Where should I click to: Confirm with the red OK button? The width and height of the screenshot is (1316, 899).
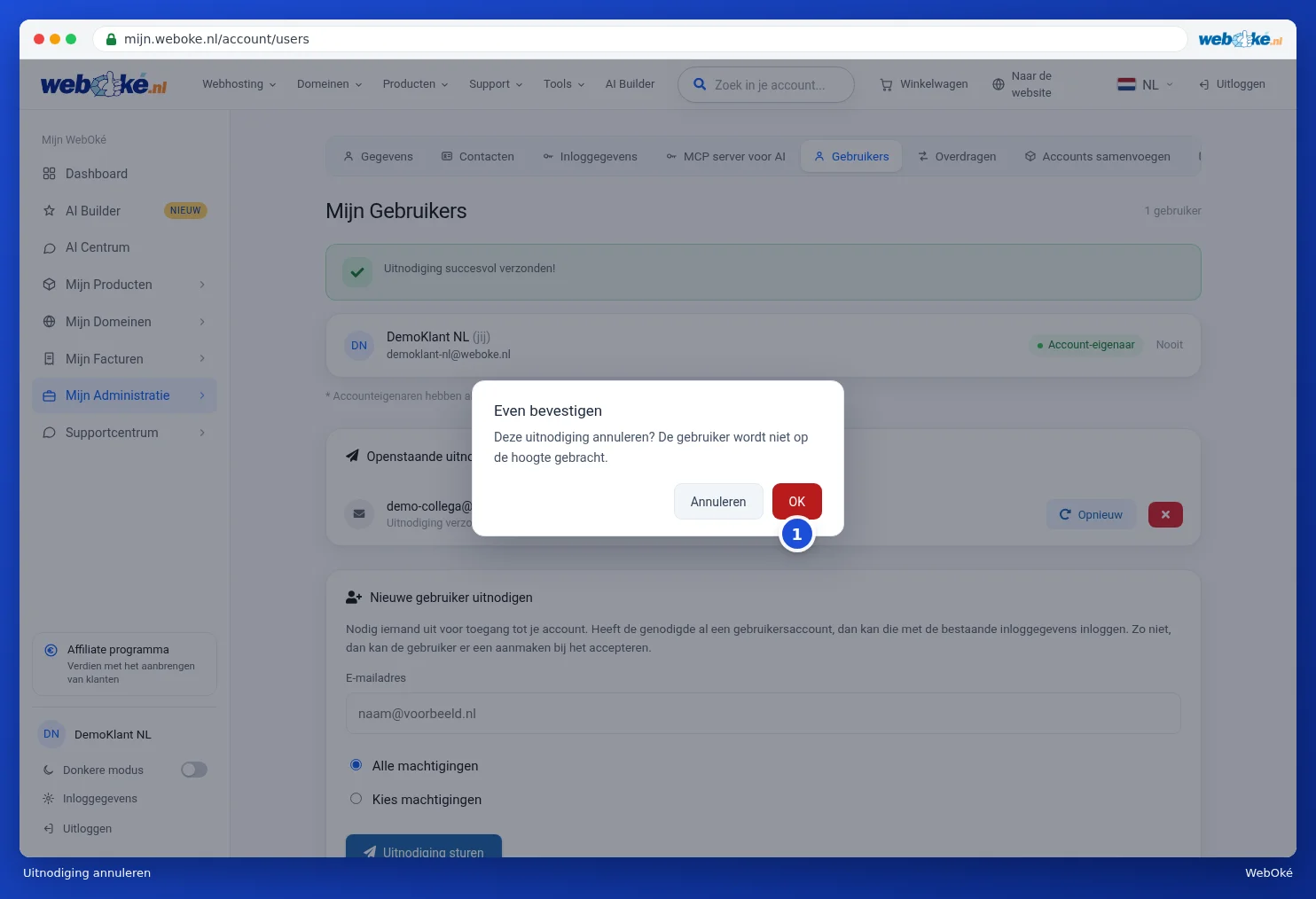(797, 502)
